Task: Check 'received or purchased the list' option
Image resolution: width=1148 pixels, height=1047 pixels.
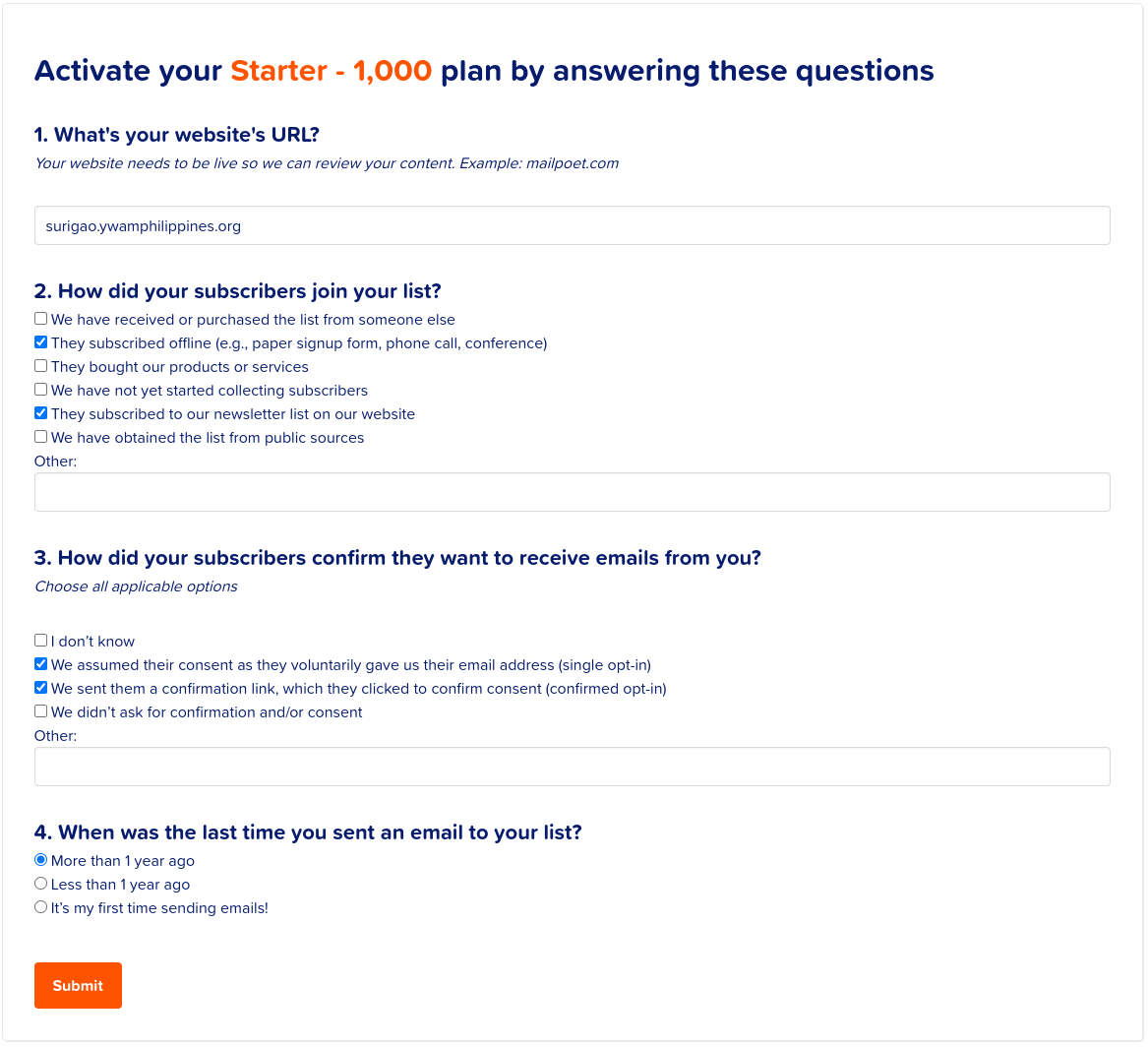Action: [41, 319]
